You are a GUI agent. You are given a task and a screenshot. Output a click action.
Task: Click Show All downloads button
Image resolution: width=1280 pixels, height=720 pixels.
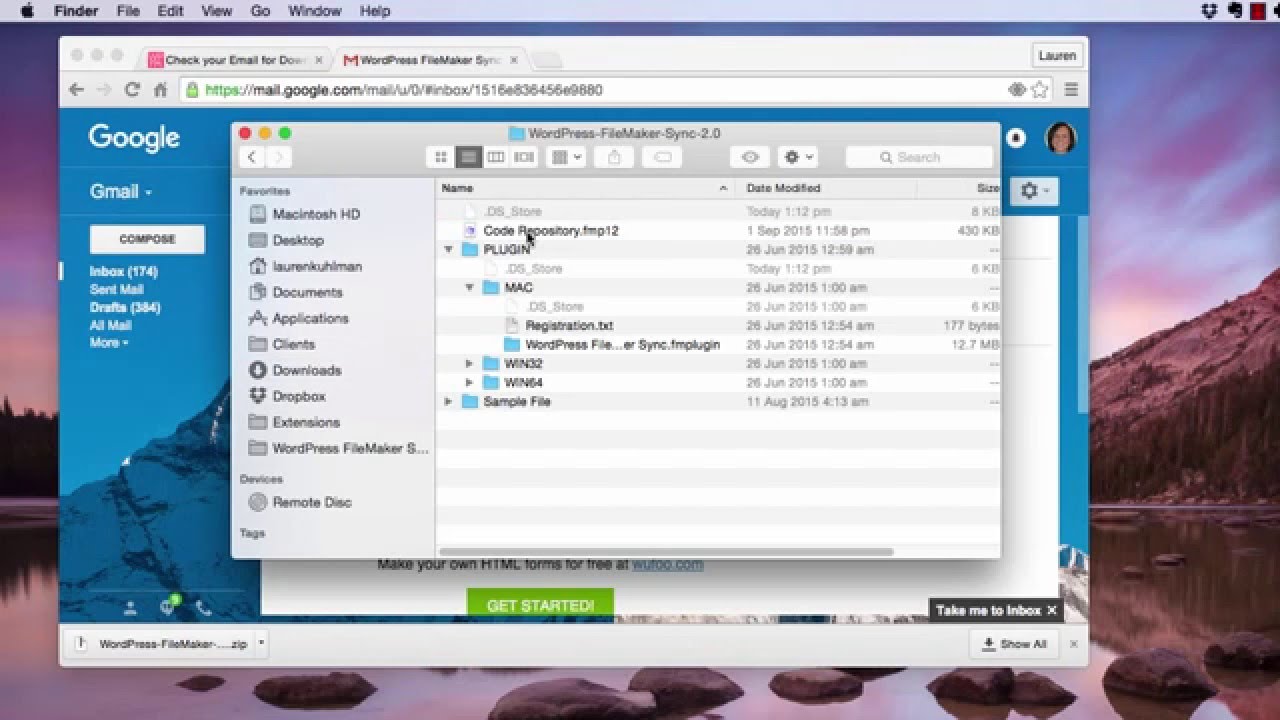pos(1015,644)
